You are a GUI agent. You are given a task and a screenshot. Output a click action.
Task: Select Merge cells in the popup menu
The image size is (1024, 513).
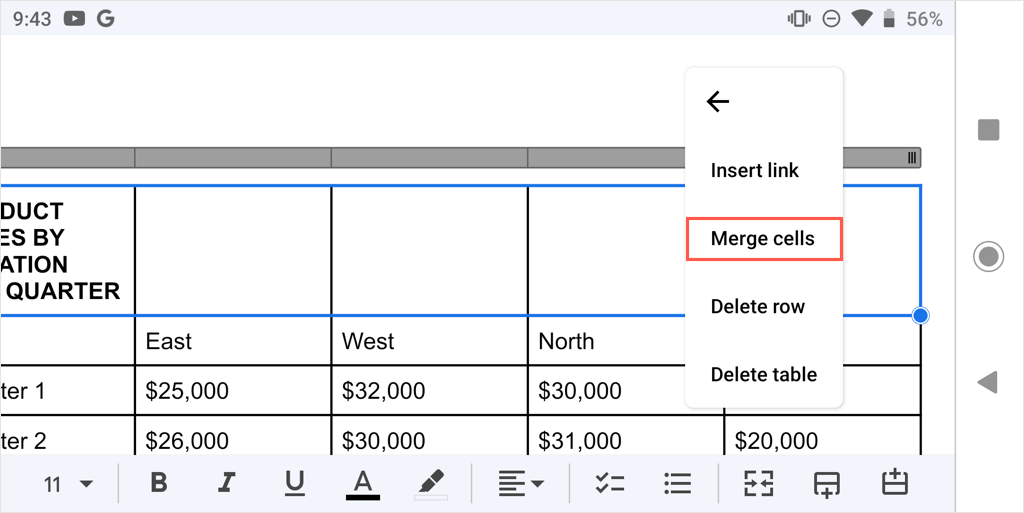point(763,239)
